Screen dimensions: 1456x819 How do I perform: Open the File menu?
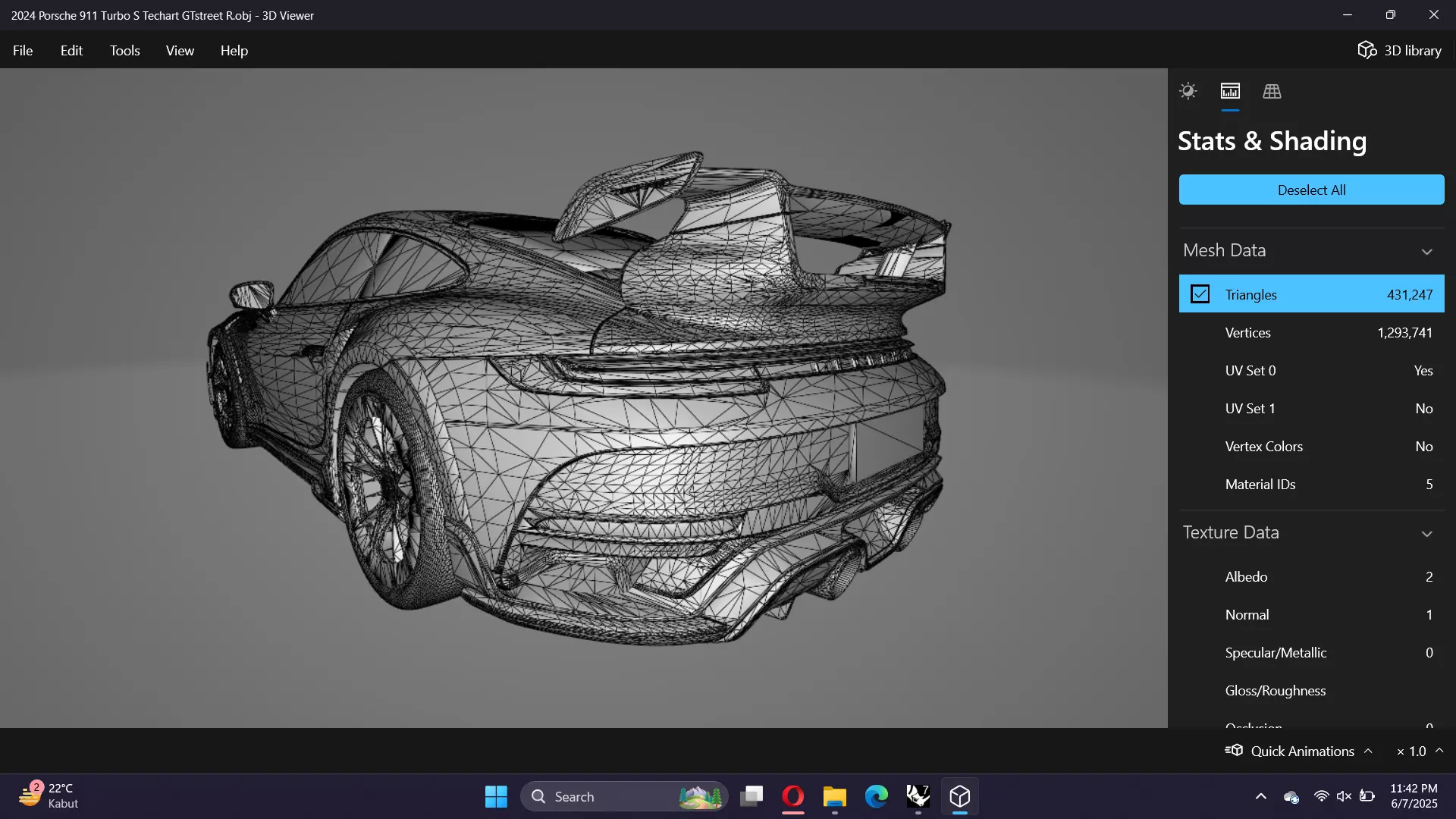click(23, 50)
